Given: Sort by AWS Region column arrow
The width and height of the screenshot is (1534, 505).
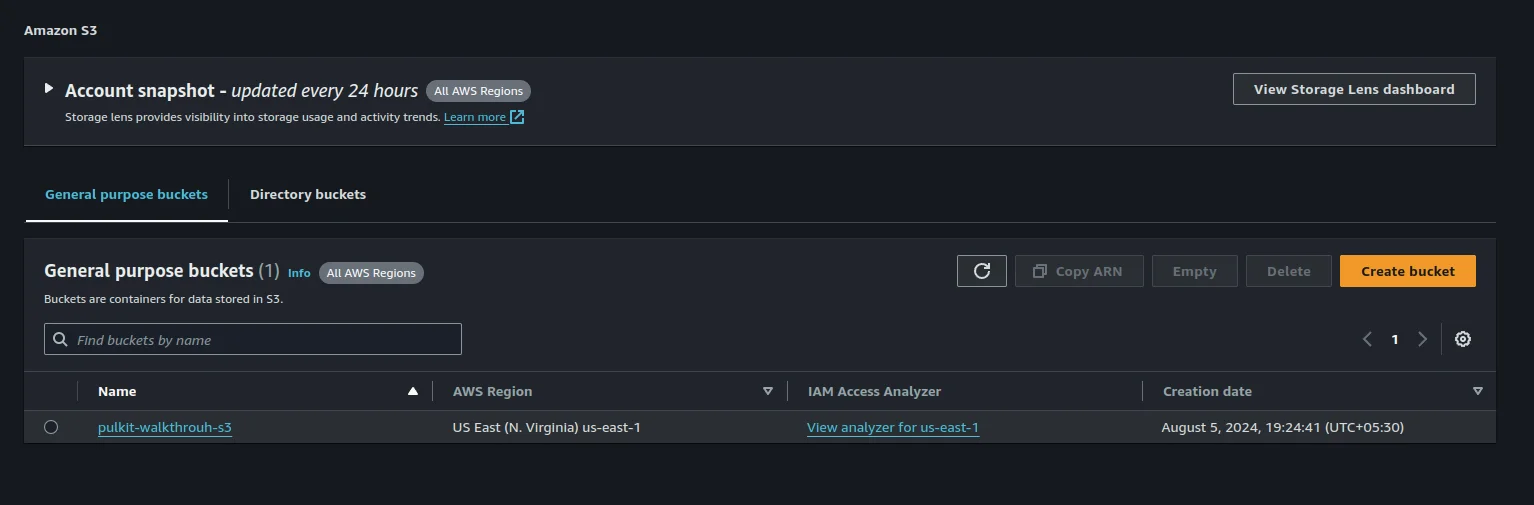Looking at the screenshot, I should click(x=768, y=392).
